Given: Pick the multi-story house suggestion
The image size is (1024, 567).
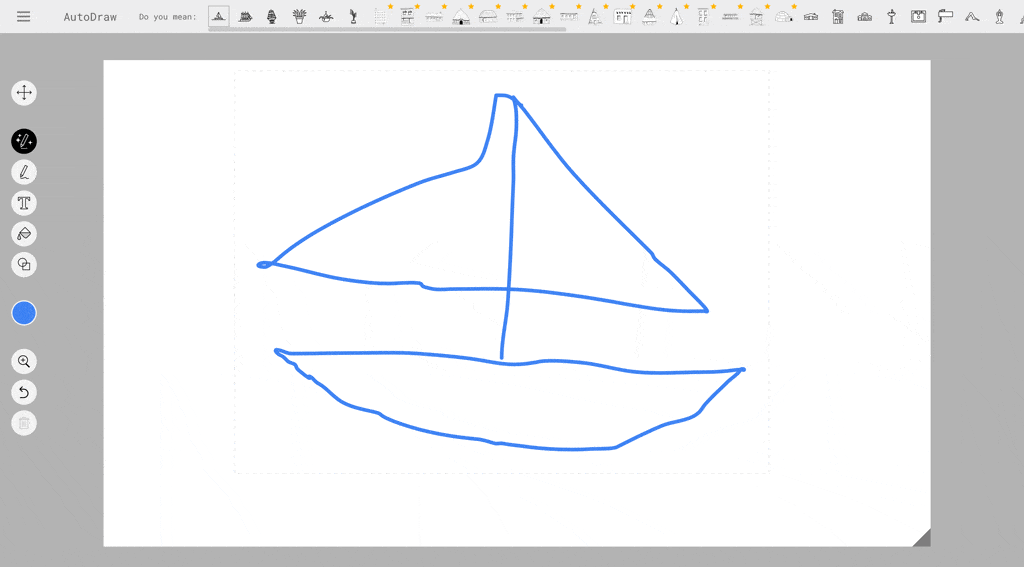Looking at the screenshot, I should click(x=838, y=16).
